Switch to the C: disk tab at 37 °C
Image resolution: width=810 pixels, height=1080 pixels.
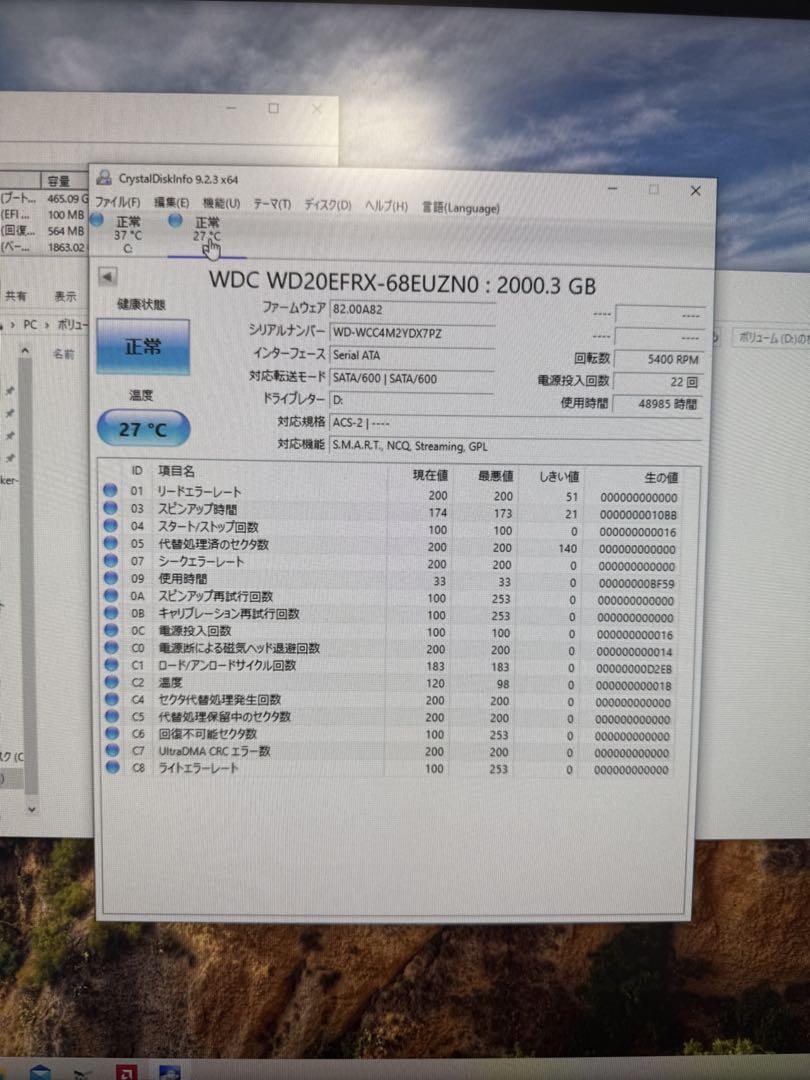click(x=128, y=235)
